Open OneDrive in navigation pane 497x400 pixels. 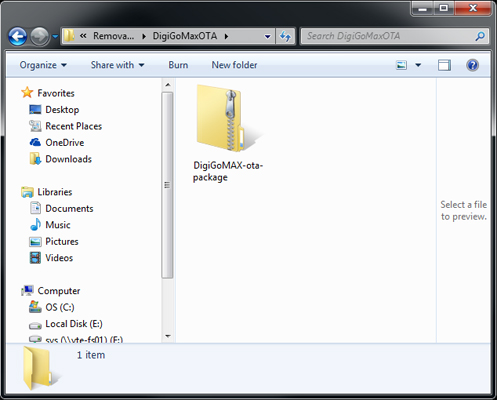[65, 143]
